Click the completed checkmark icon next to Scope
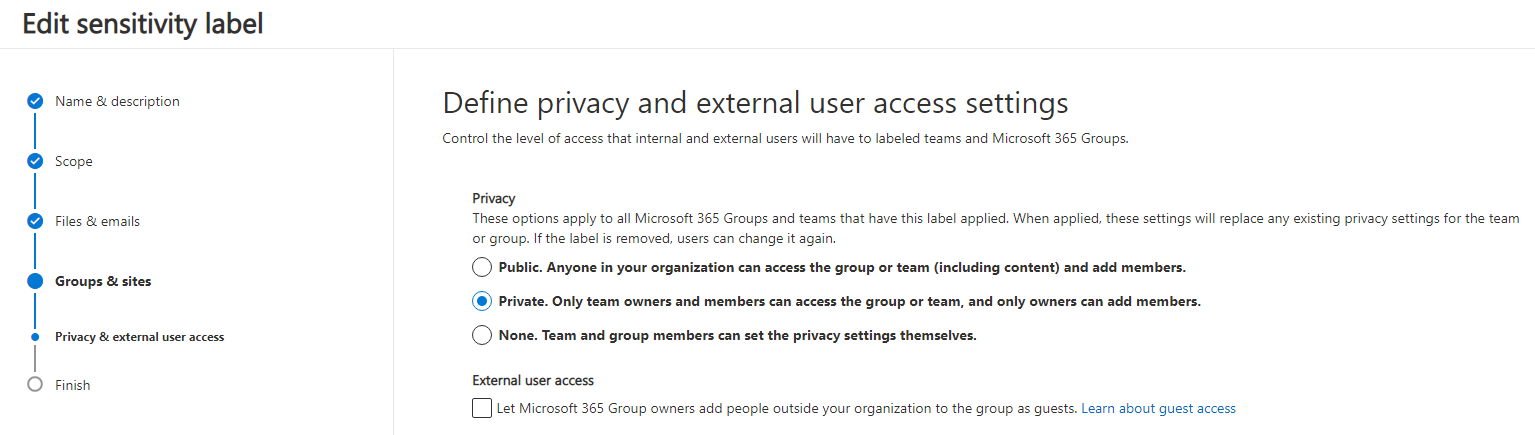Image resolution: width=1535 pixels, height=435 pixels. coord(35,161)
